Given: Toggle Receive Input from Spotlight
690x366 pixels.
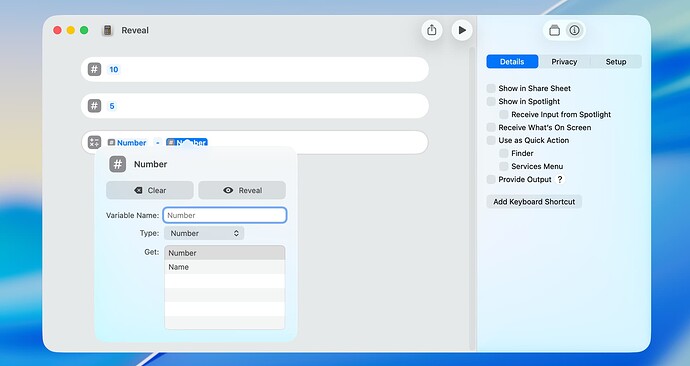Looking at the screenshot, I should (x=504, y=114).
